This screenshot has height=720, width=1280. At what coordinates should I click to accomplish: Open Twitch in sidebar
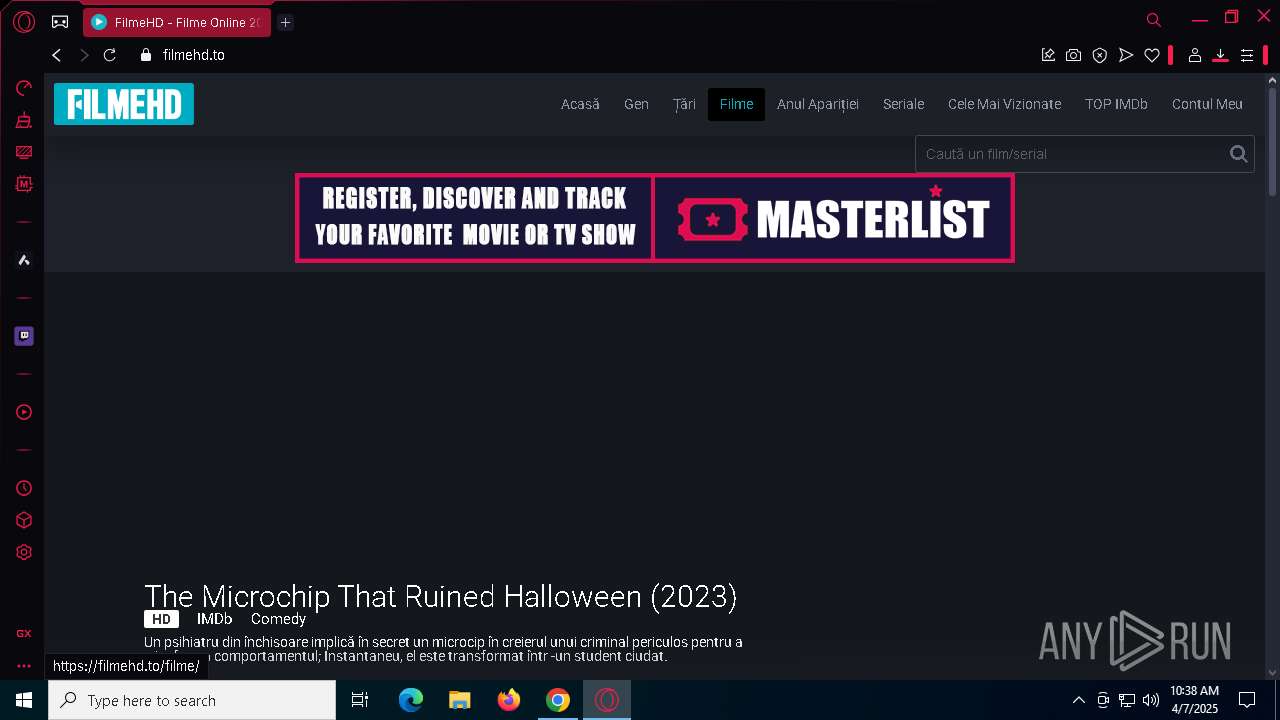coord(24,336)
